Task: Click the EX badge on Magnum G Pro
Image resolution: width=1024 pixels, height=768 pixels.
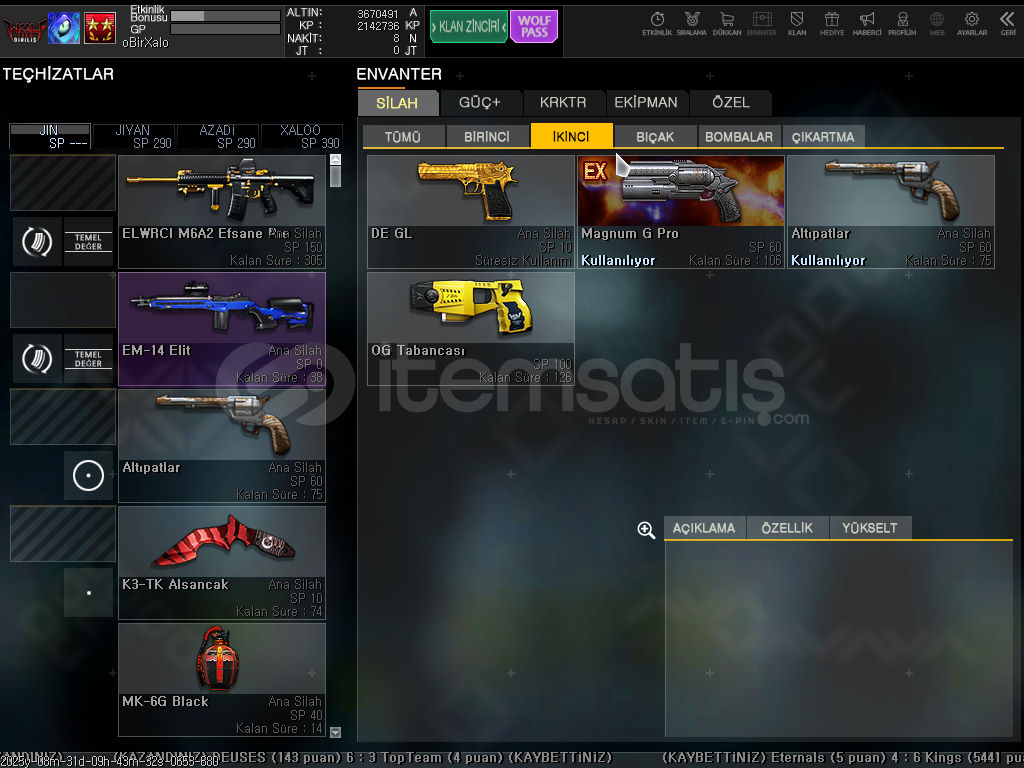Action: click(595, 171)
